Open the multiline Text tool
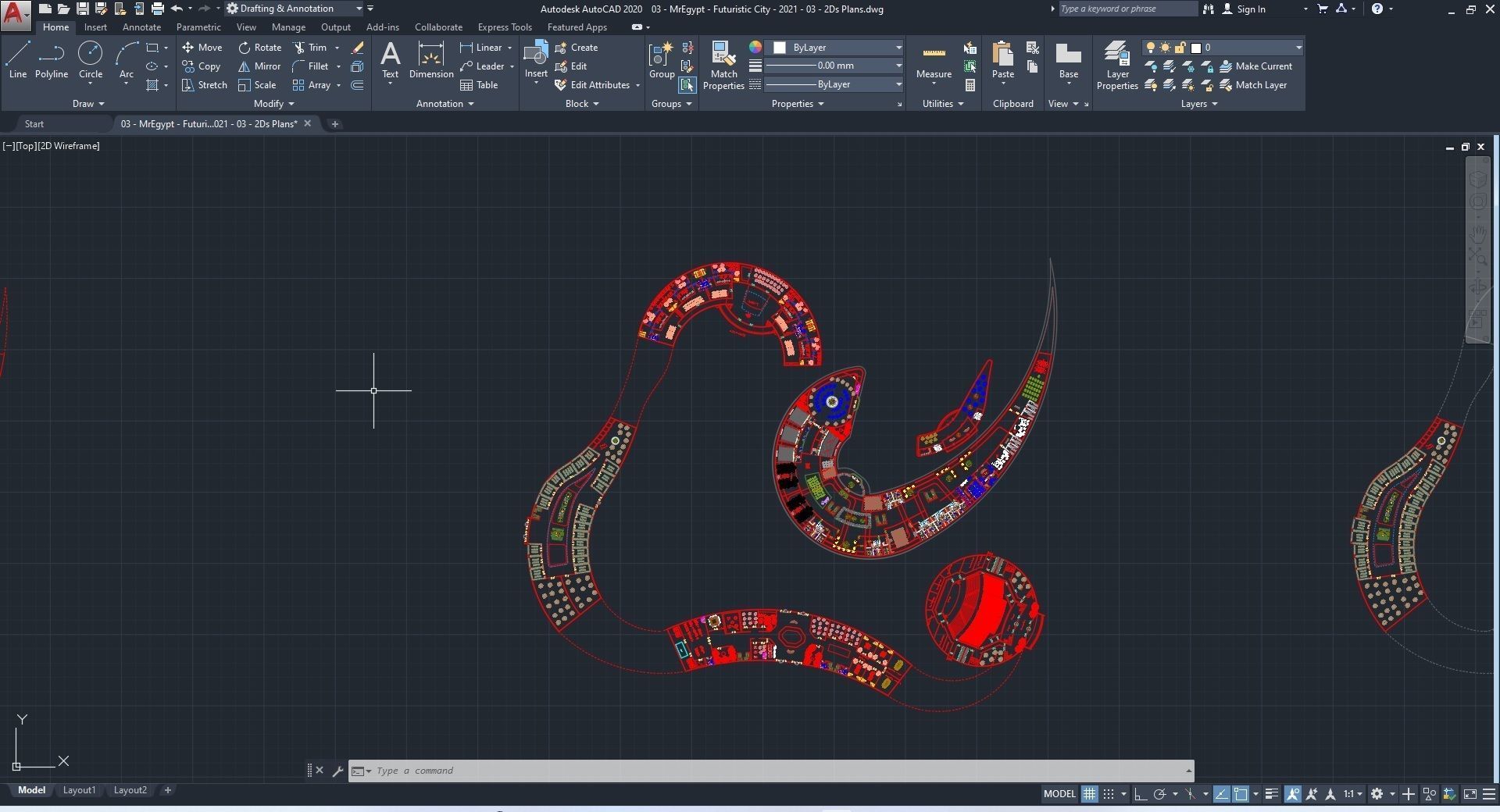 (390, 60)
